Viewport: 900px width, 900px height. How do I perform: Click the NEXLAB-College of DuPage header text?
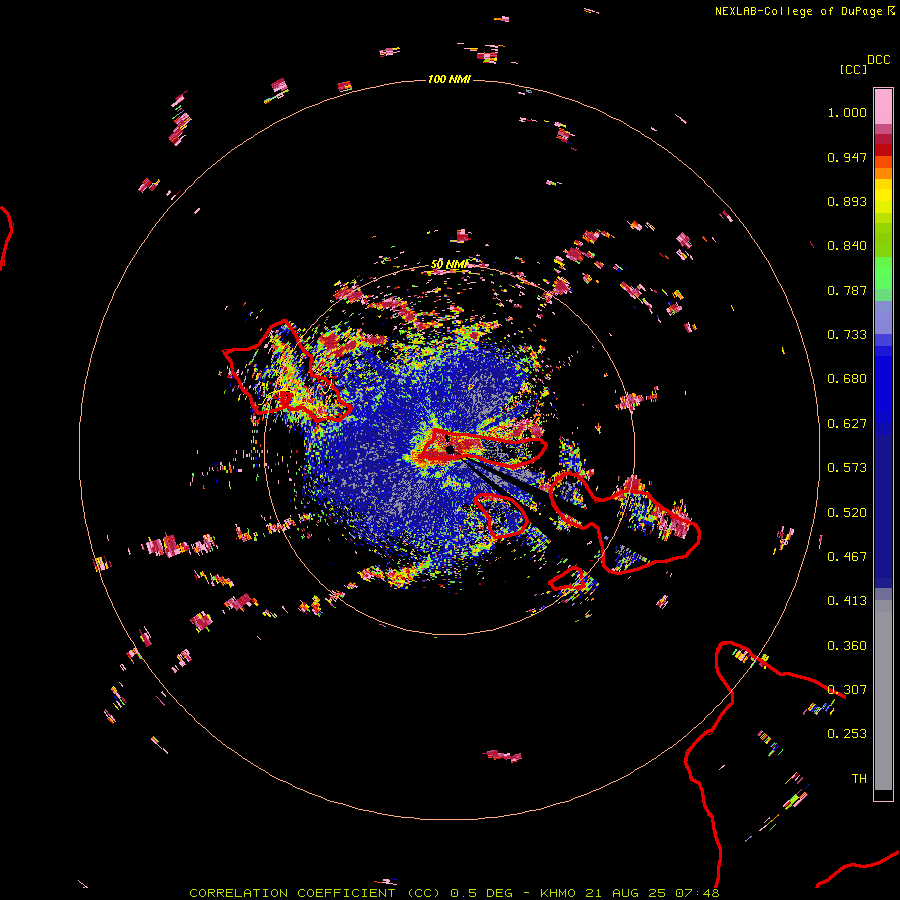(798, 11)
